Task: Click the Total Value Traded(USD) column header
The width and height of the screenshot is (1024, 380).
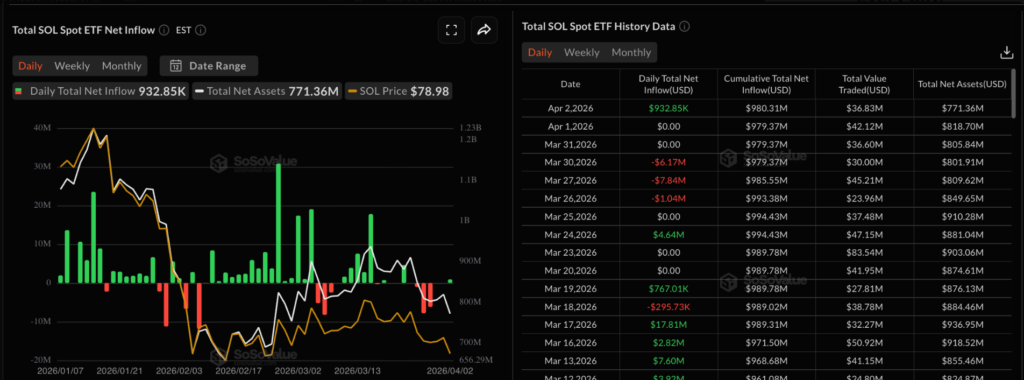Action: (864, 84)
